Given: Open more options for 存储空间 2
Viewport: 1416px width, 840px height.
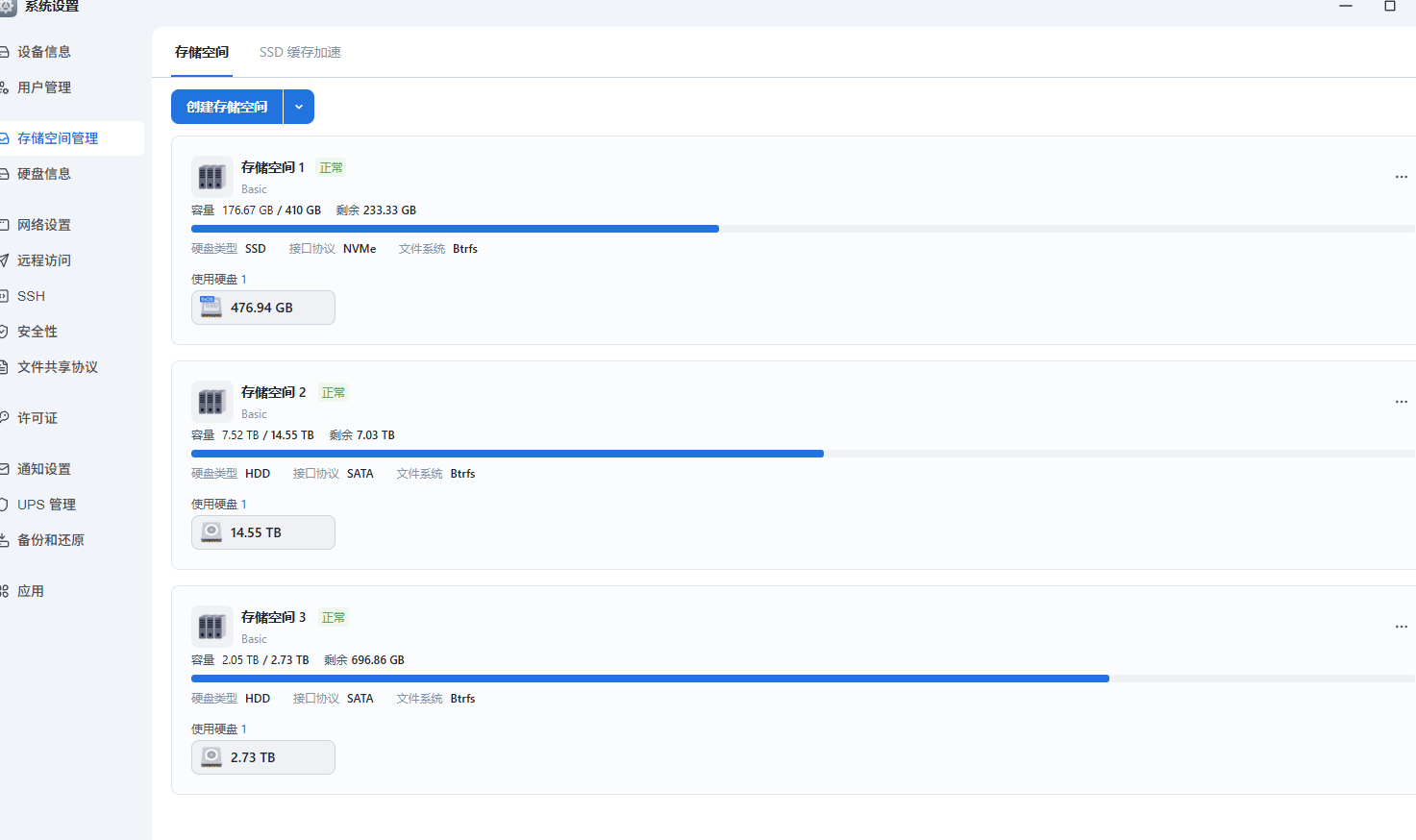Looking at the screenshot, I should 1401,402.
